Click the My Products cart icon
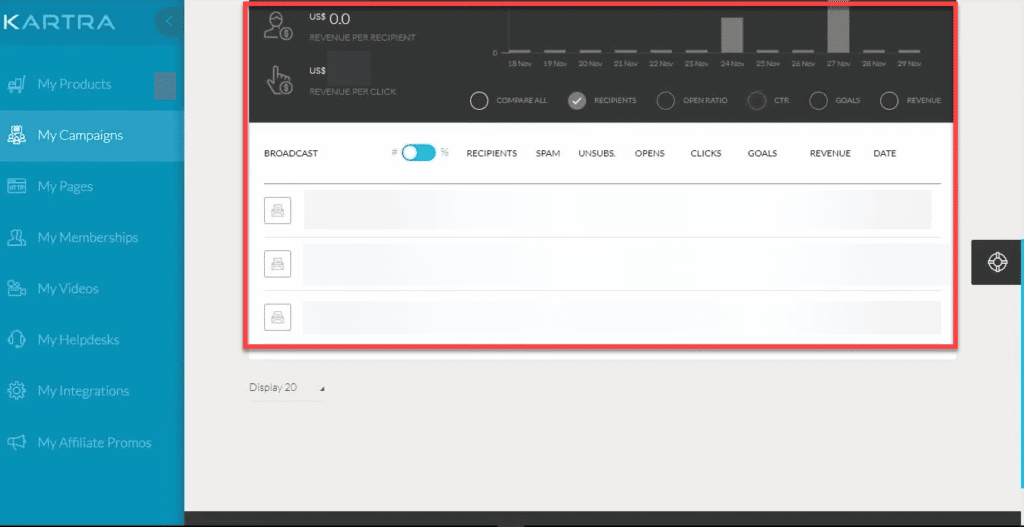The height and width of the screenshot is (527, 1024). tap(16, 84)
